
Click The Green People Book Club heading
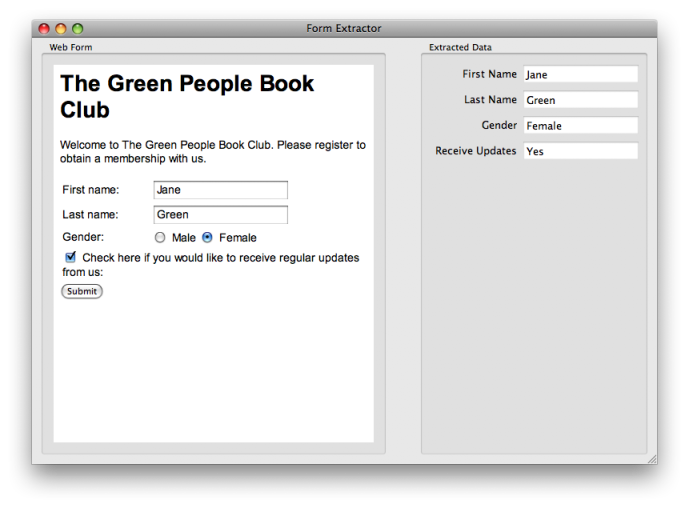pos(187,96)
